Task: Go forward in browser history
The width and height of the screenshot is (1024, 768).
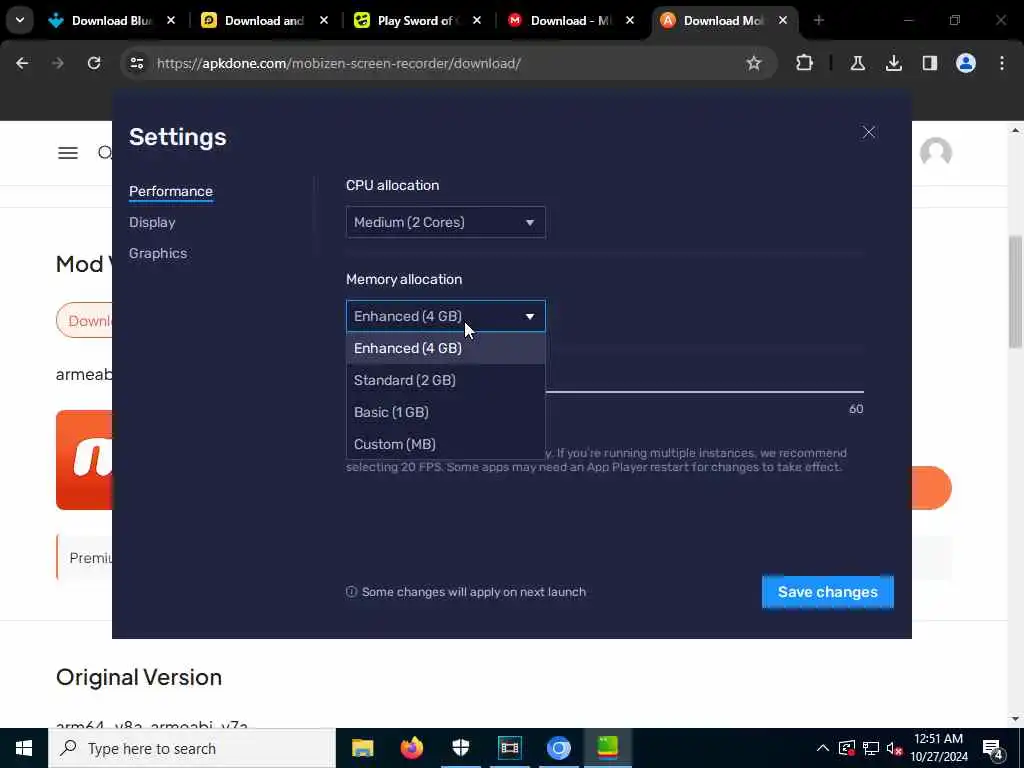Action: pyautogui.click(x=57, y=63)
